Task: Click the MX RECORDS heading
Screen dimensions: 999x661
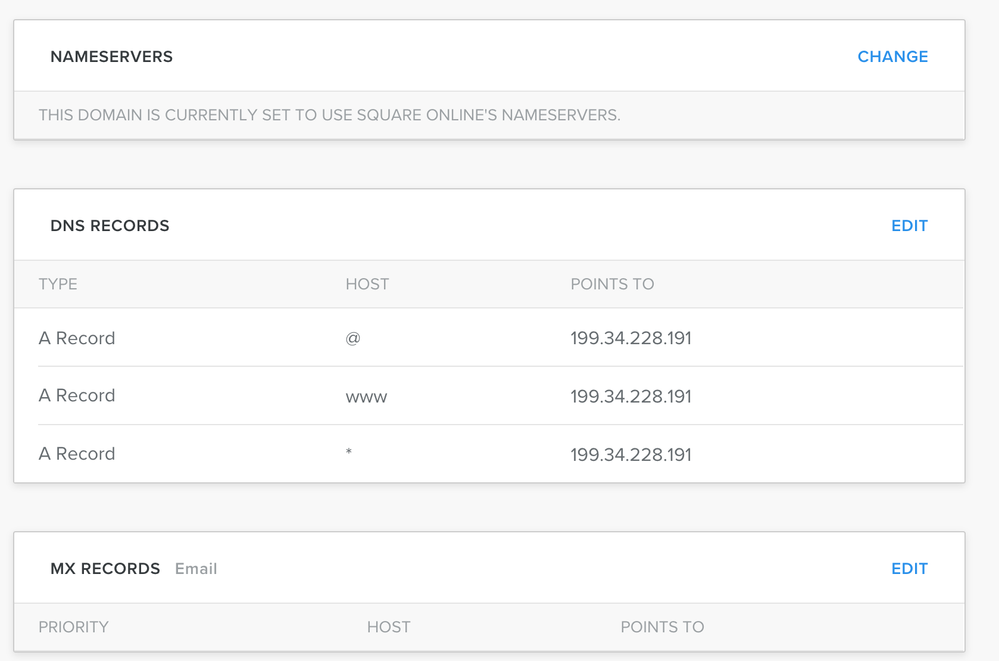Action: [x=105, y=569]
